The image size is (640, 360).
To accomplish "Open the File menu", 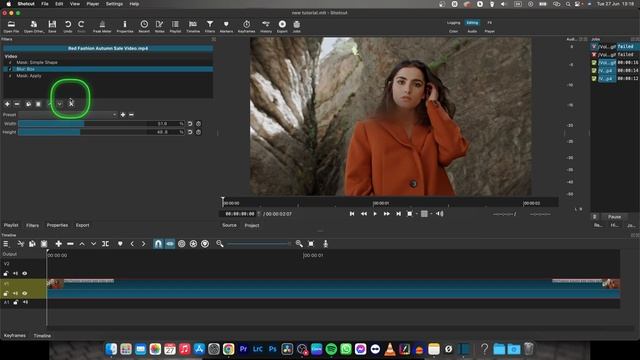I will 45,4.
